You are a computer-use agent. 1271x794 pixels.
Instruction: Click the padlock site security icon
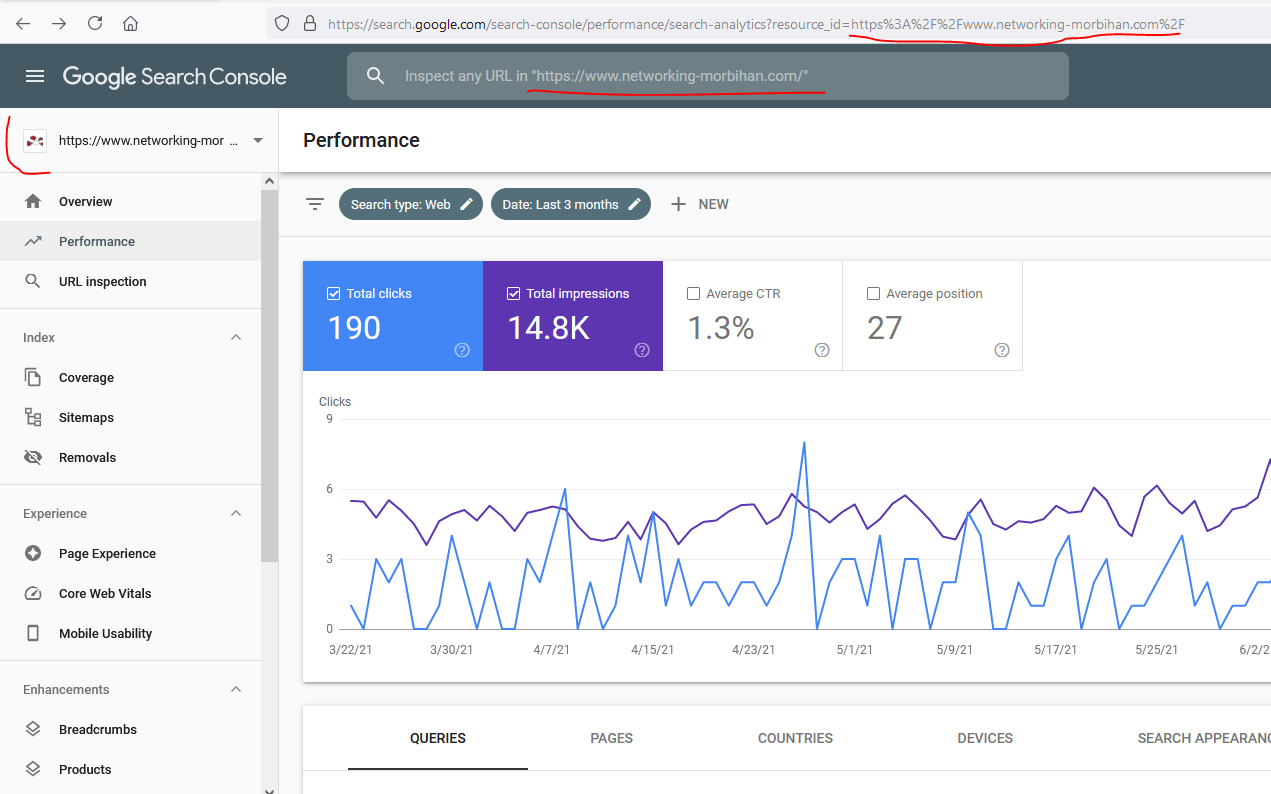[309, 23]
